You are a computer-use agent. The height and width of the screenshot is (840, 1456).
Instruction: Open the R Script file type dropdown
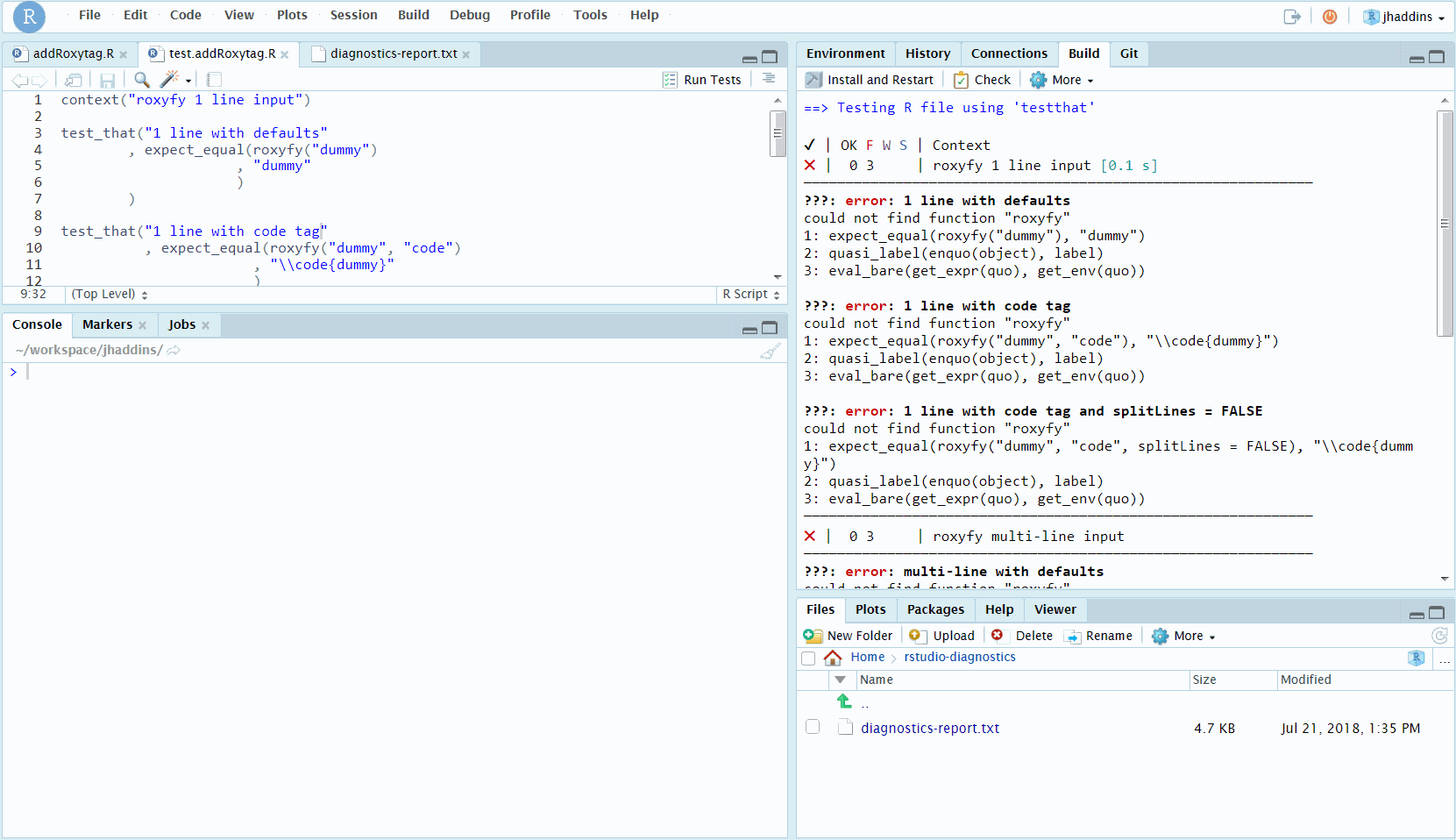pyautogui.click(x=749, y=295)
